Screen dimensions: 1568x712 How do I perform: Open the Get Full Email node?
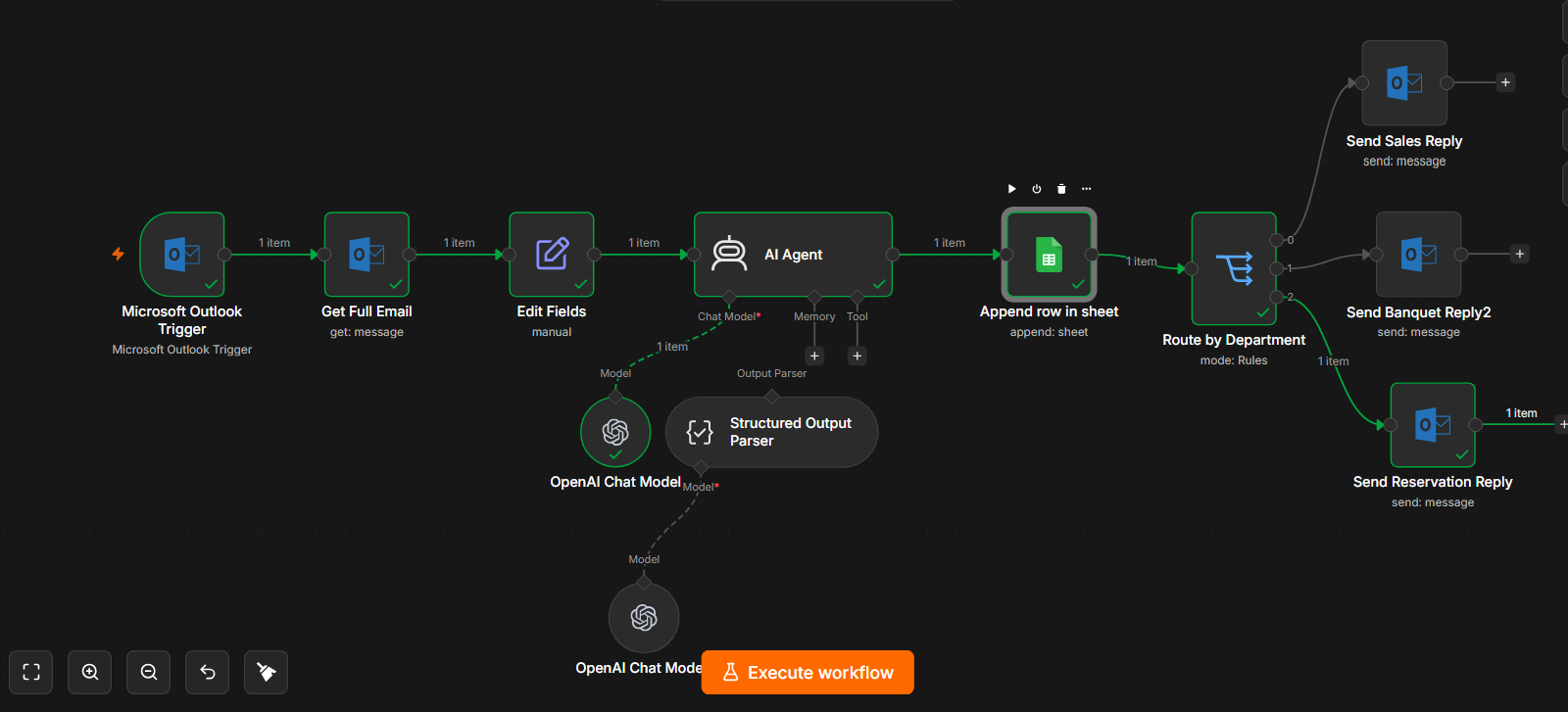point(367,255)
